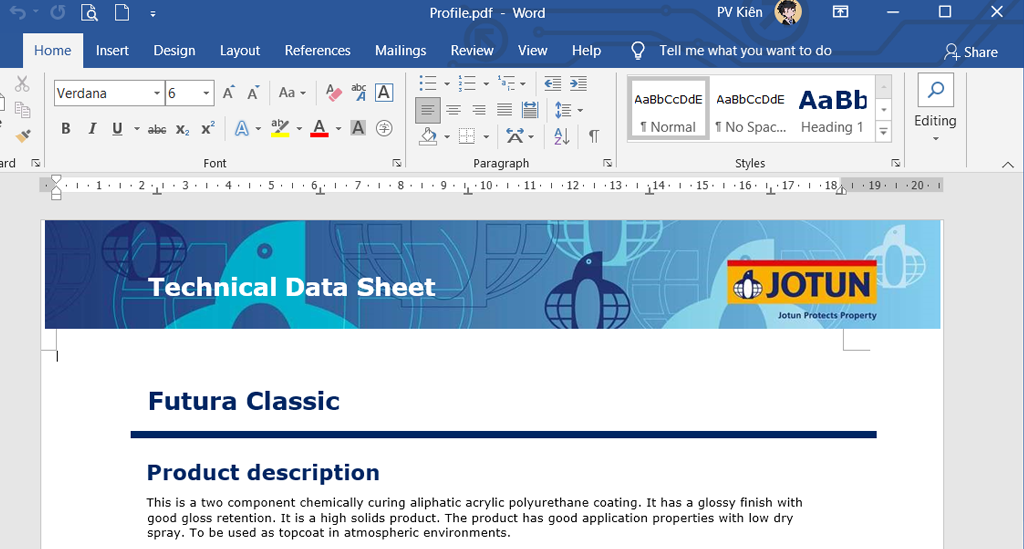The width and height of the screenshot is (1024, 549).
Task: Increase paragraph indent
Action: point(578,83)
